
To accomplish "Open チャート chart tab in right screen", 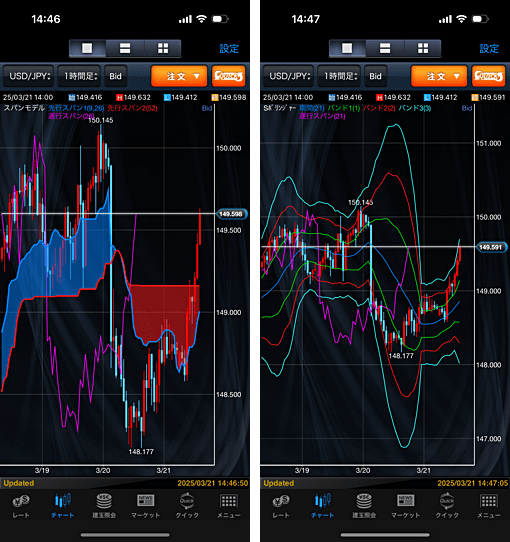I will (x=323, y=506).
